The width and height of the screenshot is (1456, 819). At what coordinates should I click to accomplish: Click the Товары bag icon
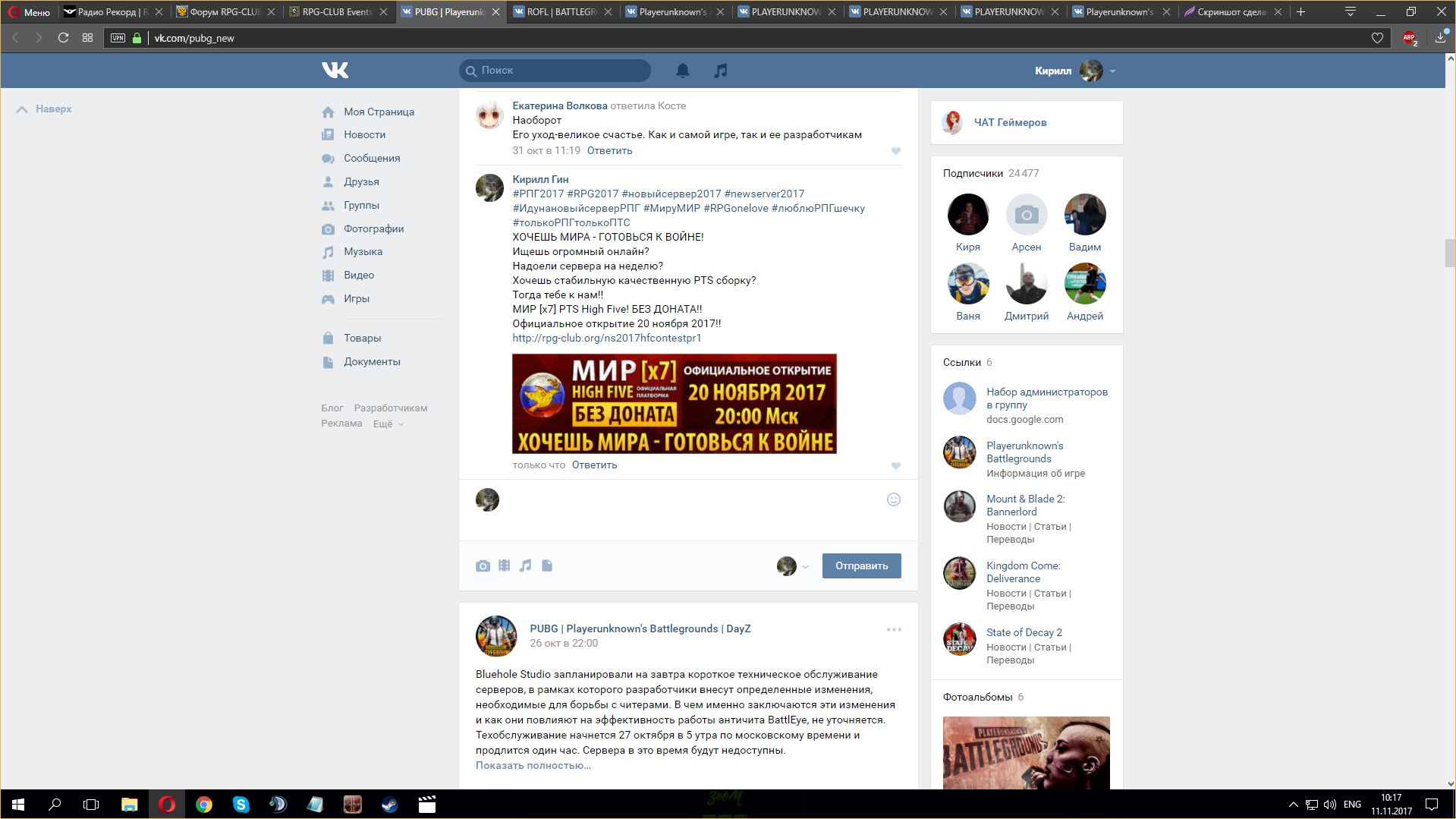click(x=328, y=338)
